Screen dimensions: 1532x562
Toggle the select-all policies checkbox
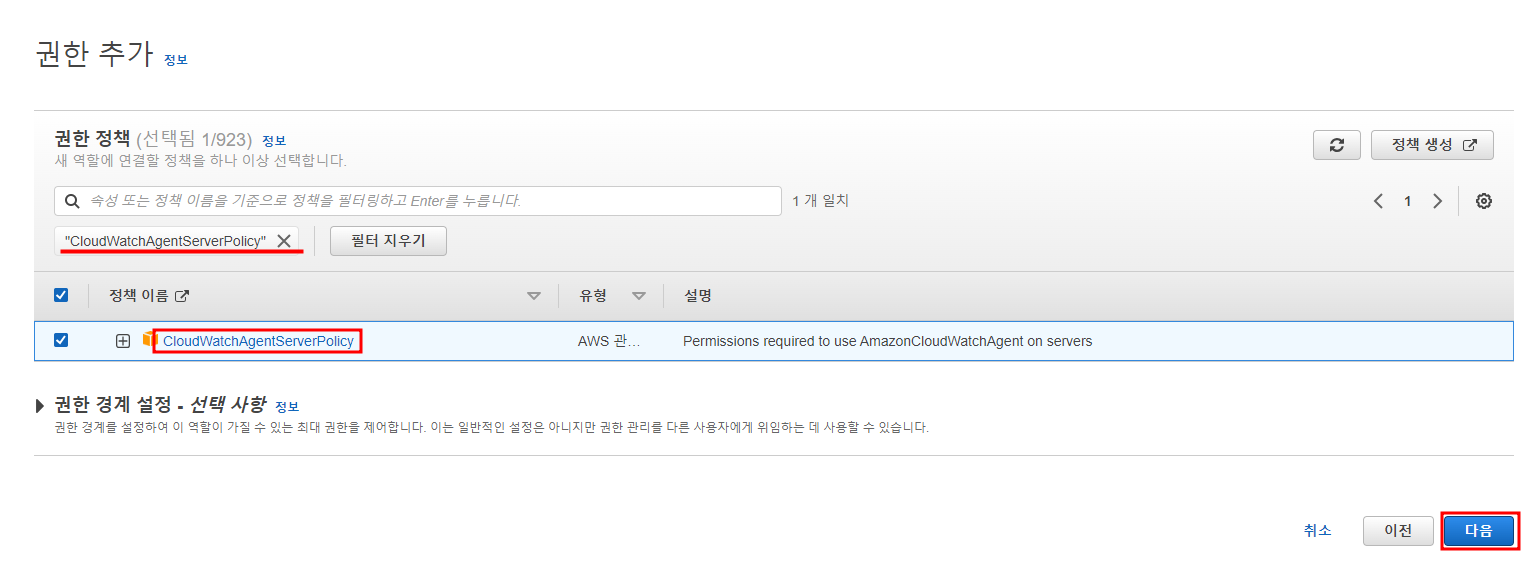[x=61, y=296]
